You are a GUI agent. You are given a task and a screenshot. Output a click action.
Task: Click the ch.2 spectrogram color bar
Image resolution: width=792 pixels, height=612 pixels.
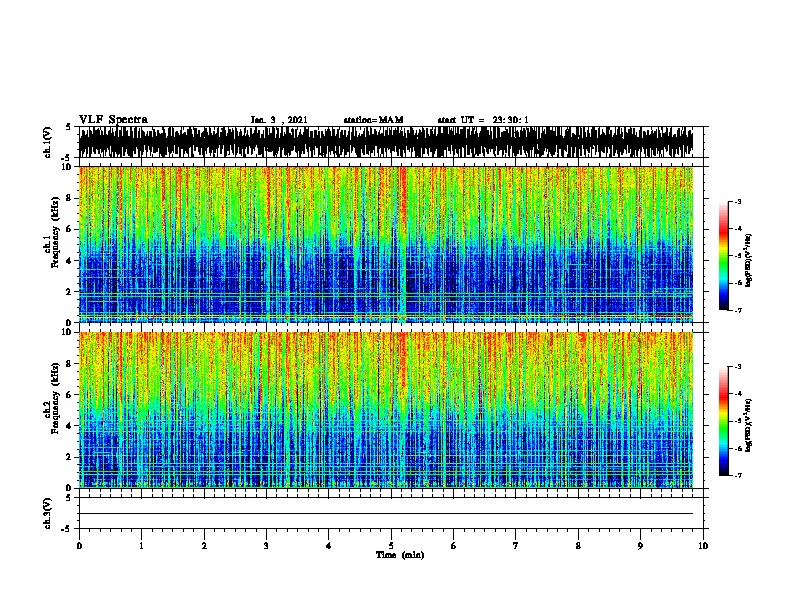pyautogui.click(x=724, y=421)
